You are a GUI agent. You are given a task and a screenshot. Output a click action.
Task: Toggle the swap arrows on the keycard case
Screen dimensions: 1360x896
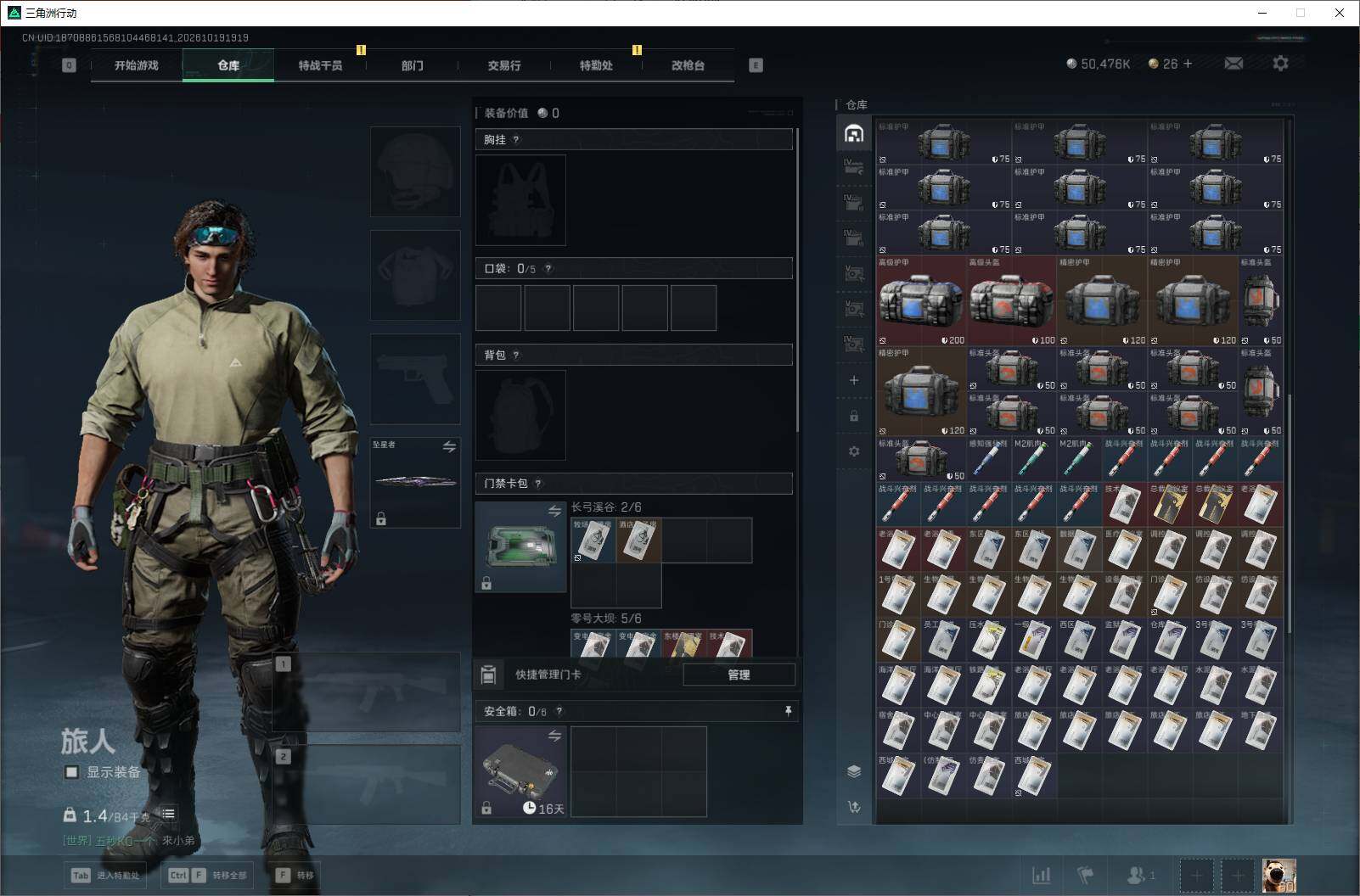[x=554, y=511]
